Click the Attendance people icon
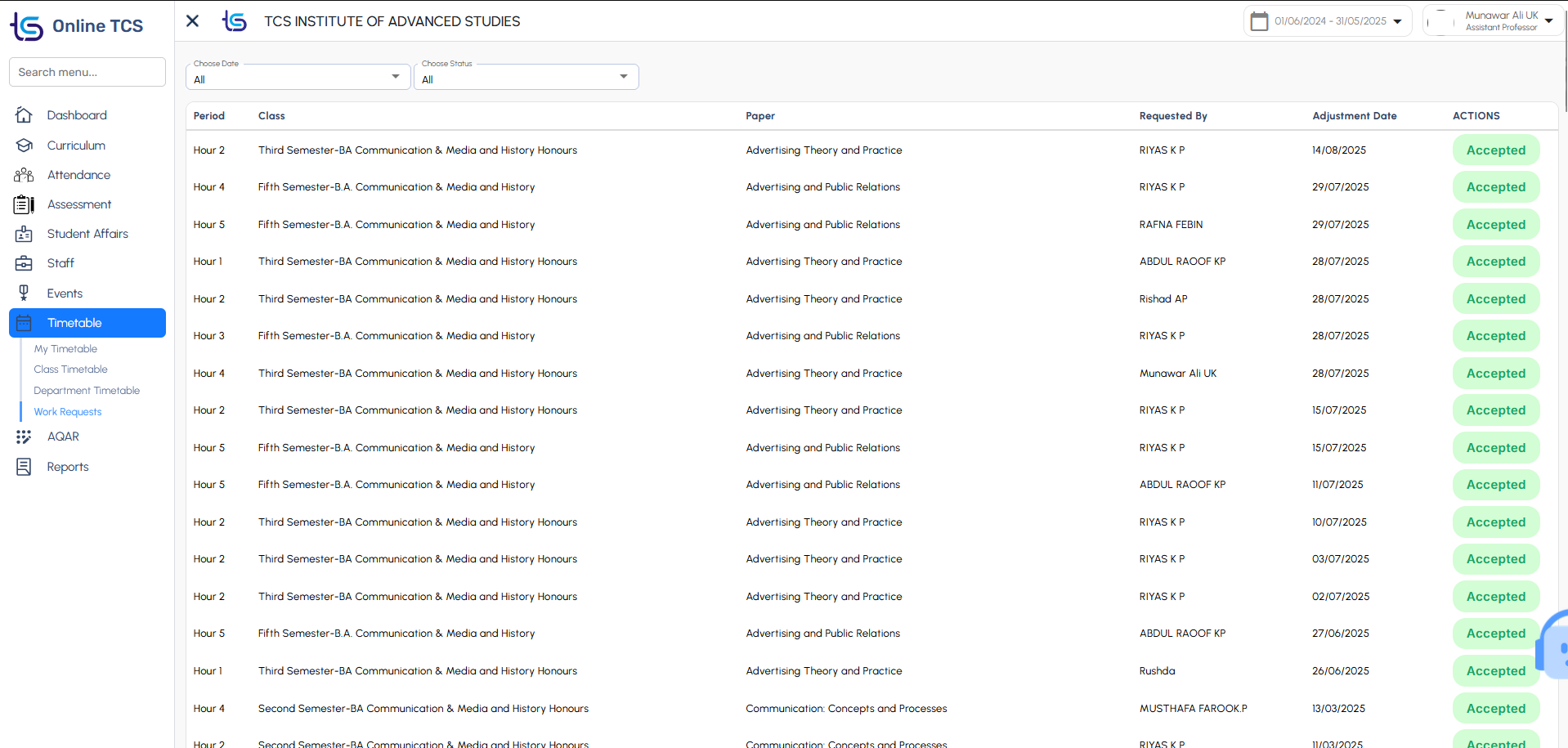 tap(24, 175)
